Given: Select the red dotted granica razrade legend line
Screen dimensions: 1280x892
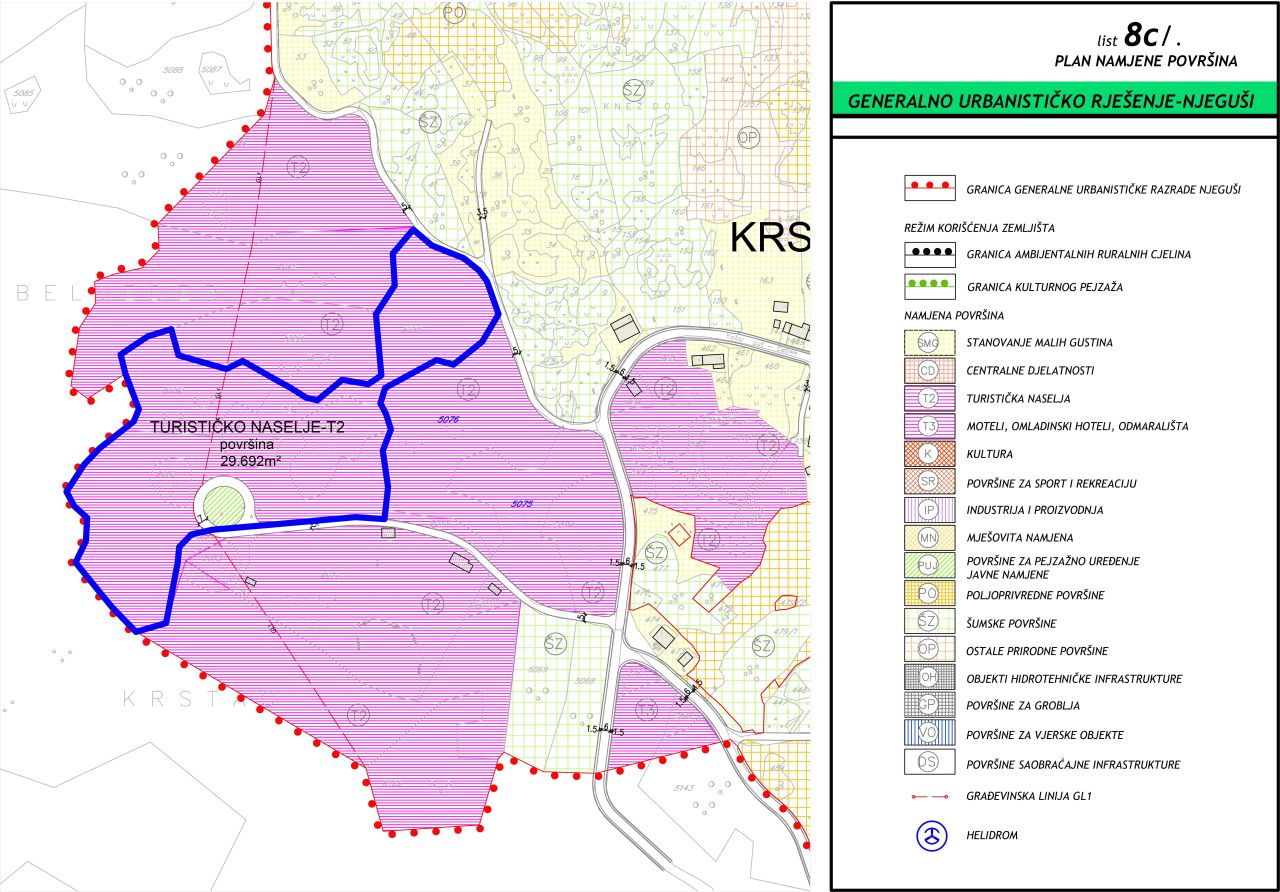Looking at the screenshot, I should pyautogui.click(x=928, y=187).
